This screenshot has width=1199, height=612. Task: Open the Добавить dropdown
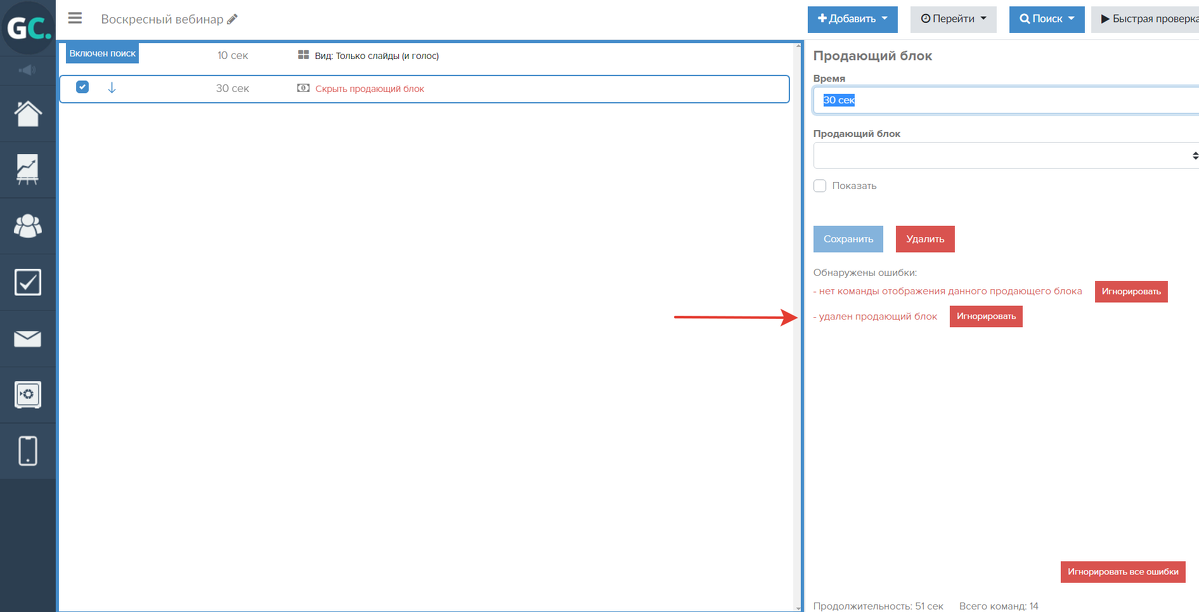(853, 19)
